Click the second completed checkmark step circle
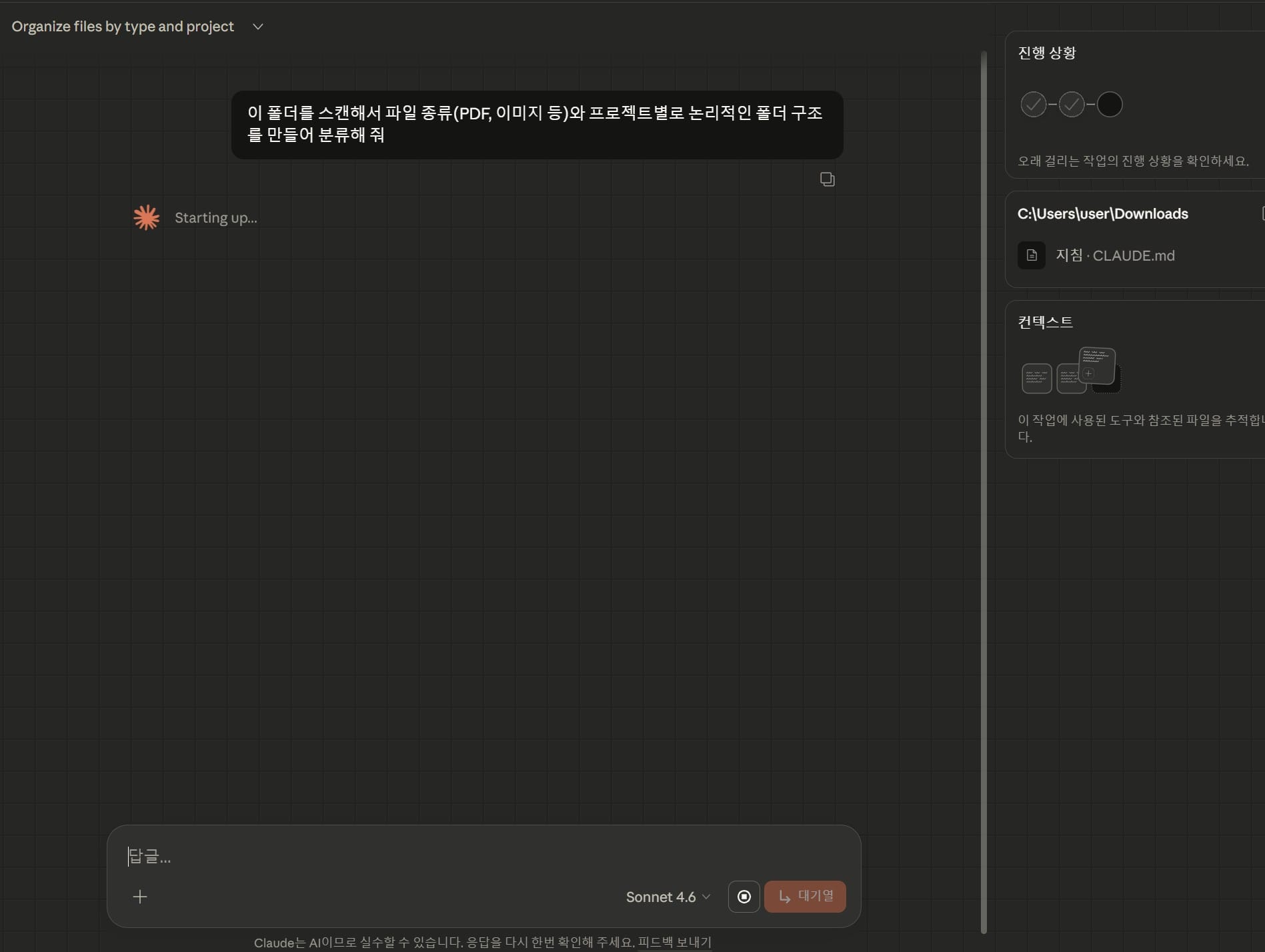Viewport: 1265px width, 952px height. [x=1071, y=105]
